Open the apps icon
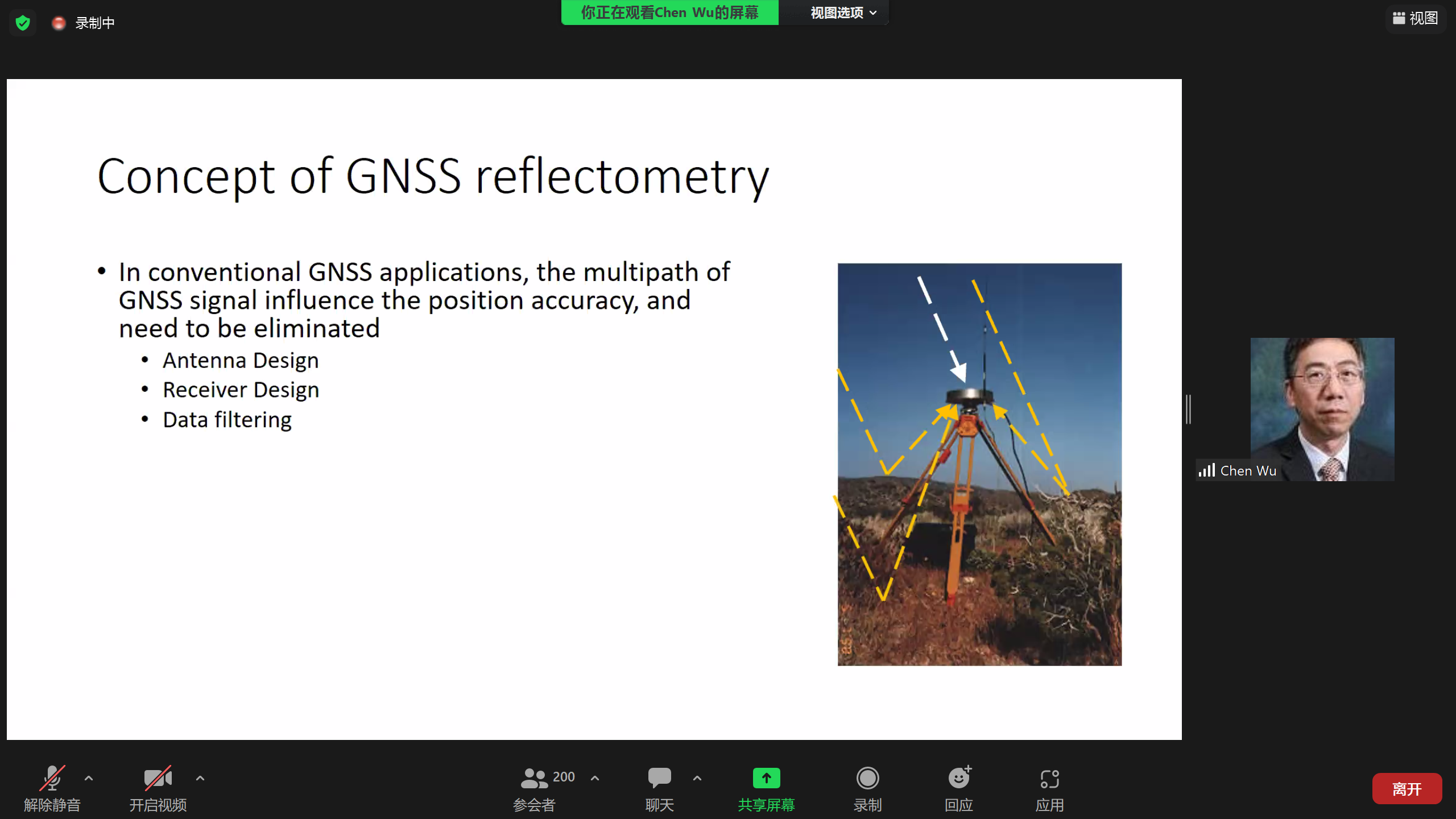The width and height of the screenshot is (1456, 819). pos(1049,779)
